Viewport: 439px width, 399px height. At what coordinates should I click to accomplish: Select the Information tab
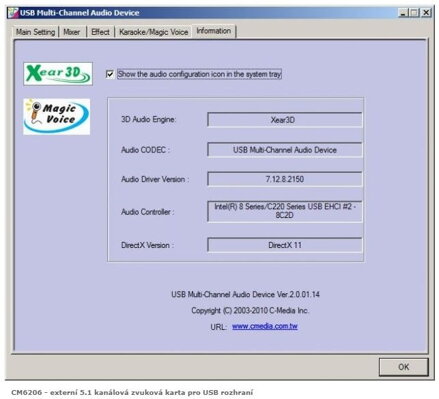coord(214,31)
